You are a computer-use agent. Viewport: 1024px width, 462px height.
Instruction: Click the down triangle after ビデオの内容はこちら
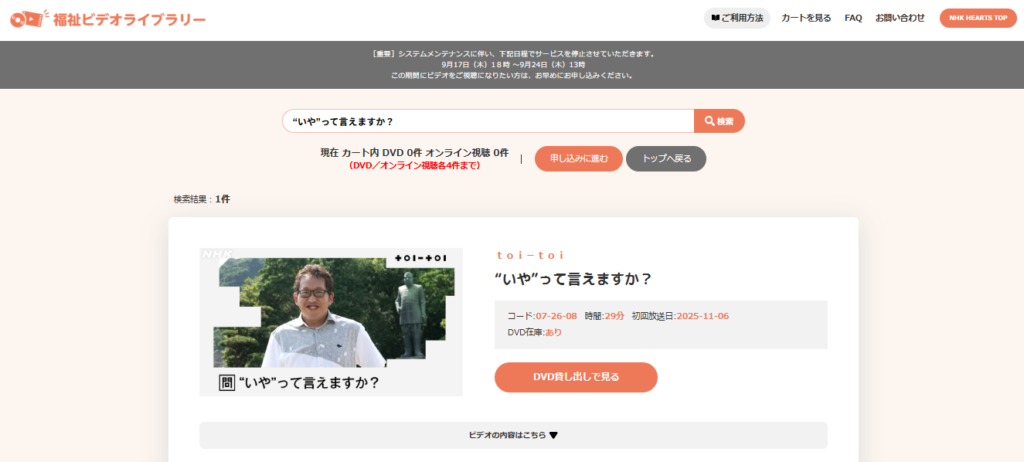(554, 435)
